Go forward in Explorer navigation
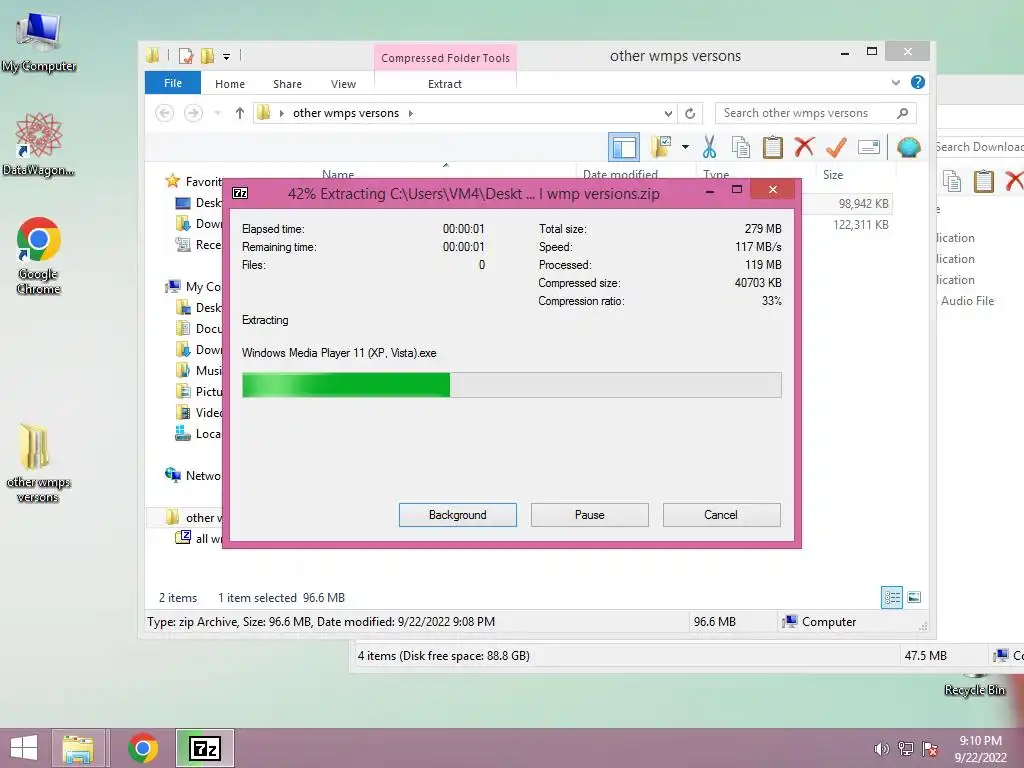This screenshot has width=1024, height=768. point(193,113)
